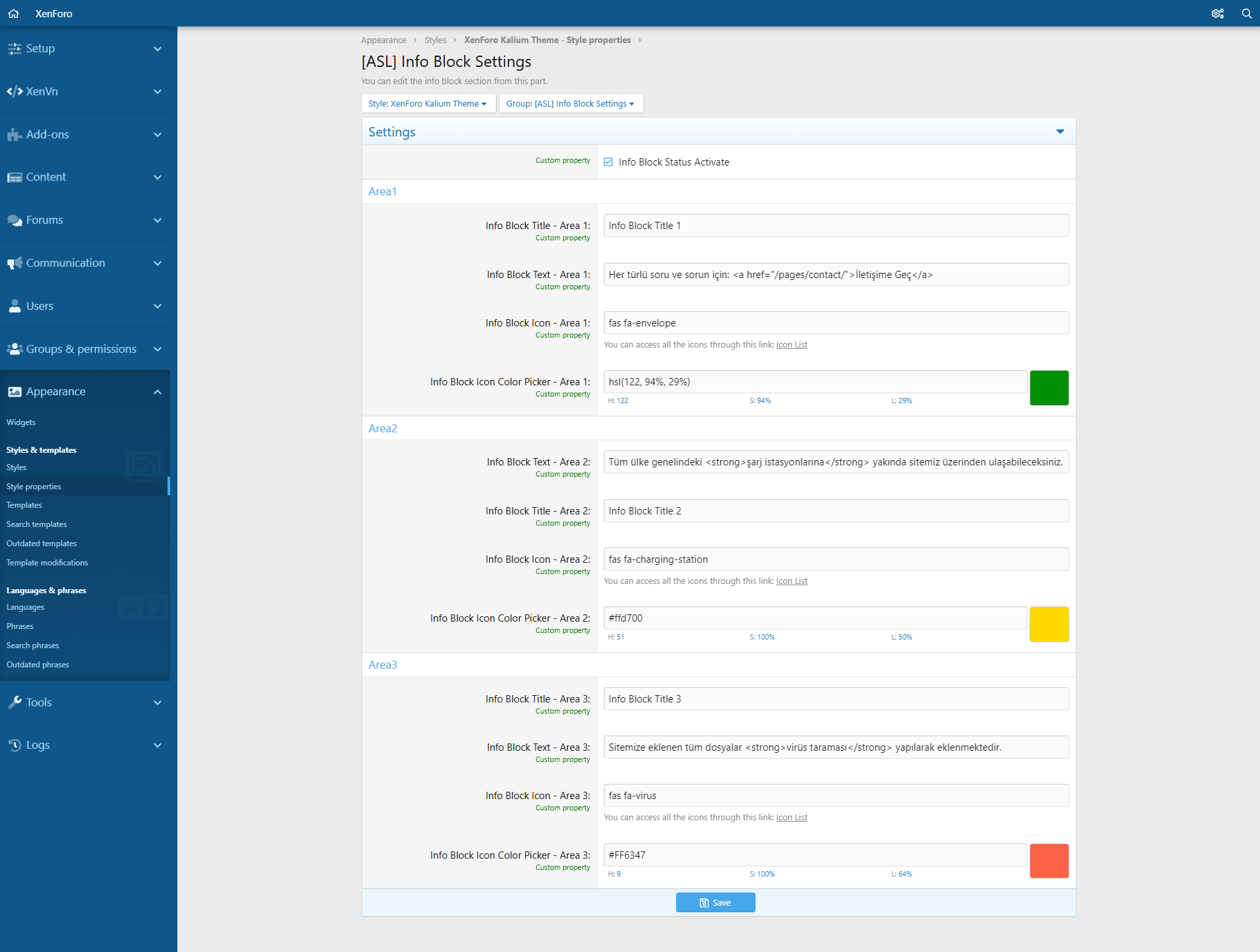Image resolution: width=1260 pixels, height=952 pixels.
Task: Click the Logs history icon
Action: pyautogui.click(x=15, y=745)
